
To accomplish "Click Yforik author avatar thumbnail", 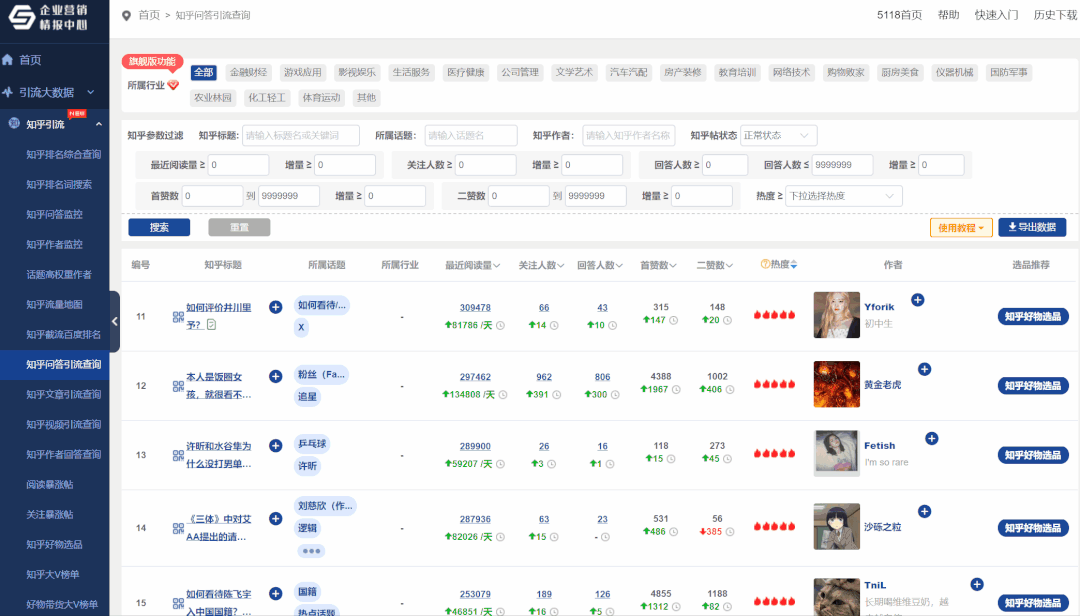I will coord(836,315).
